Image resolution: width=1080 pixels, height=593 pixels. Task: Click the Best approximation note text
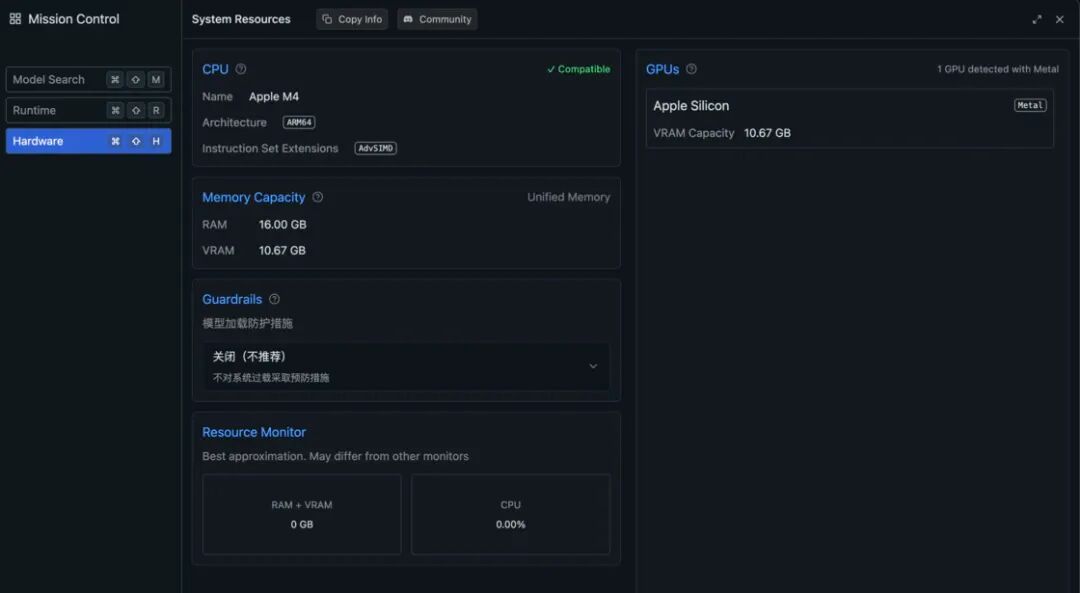click(335, 456)
